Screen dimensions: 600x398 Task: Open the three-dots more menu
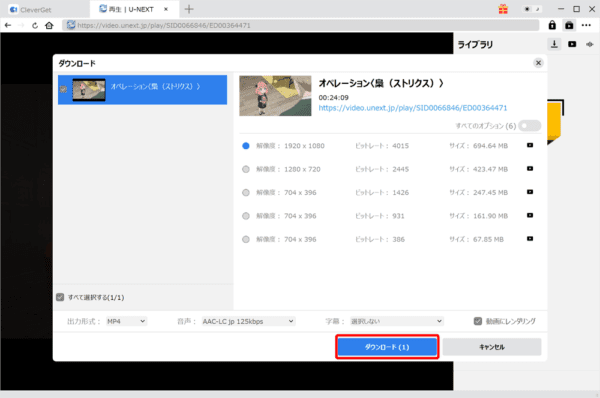pos(586,25)
